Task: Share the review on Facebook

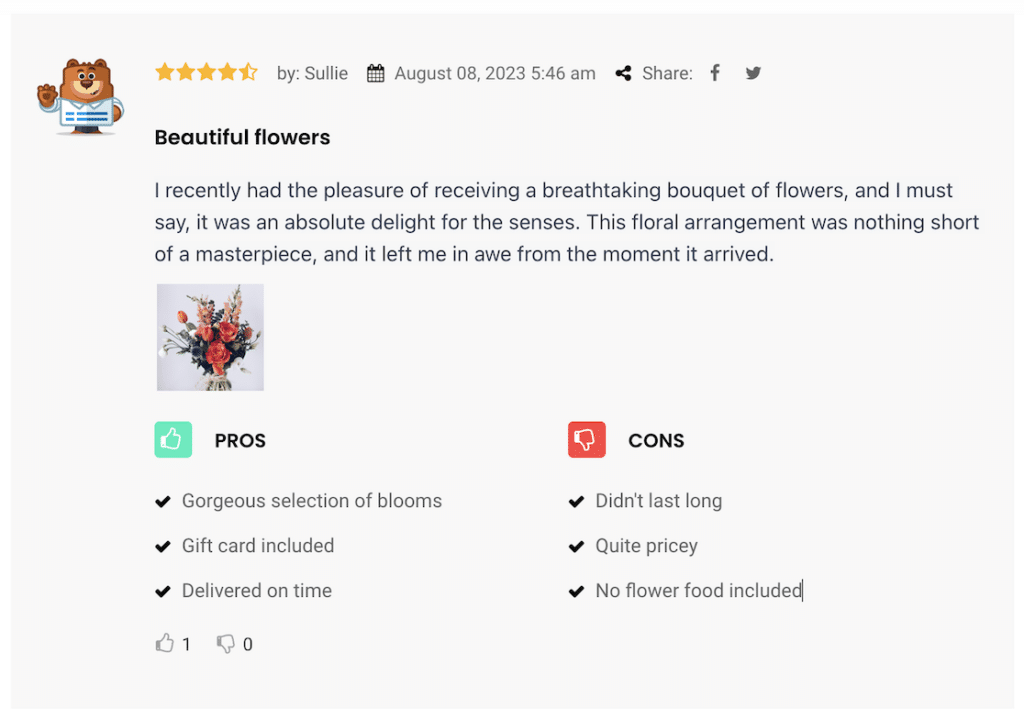Action: 714,73
